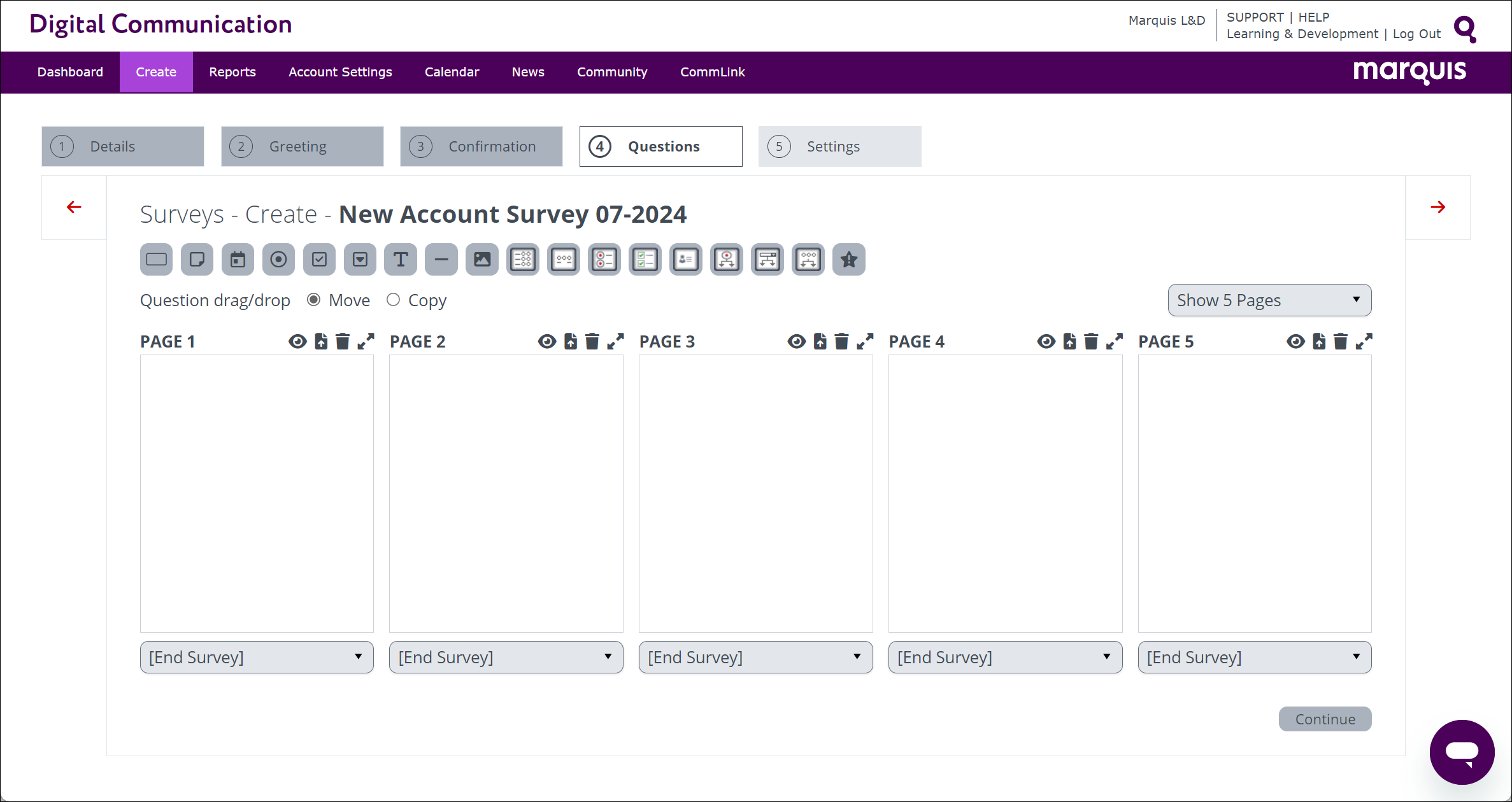Go forward with the red right arrow
Viewport: 1512px width, 802px height.
click(x=1437, y=207)
